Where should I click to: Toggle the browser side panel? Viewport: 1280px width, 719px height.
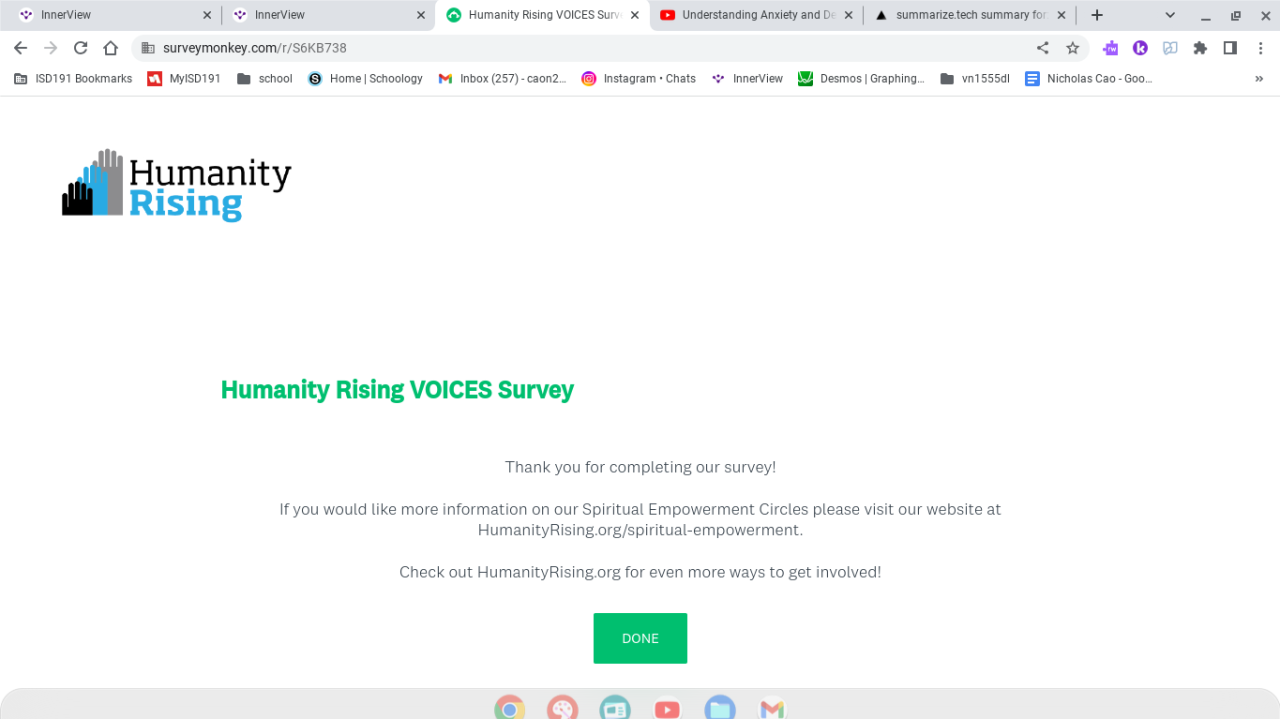(1230, 48)
